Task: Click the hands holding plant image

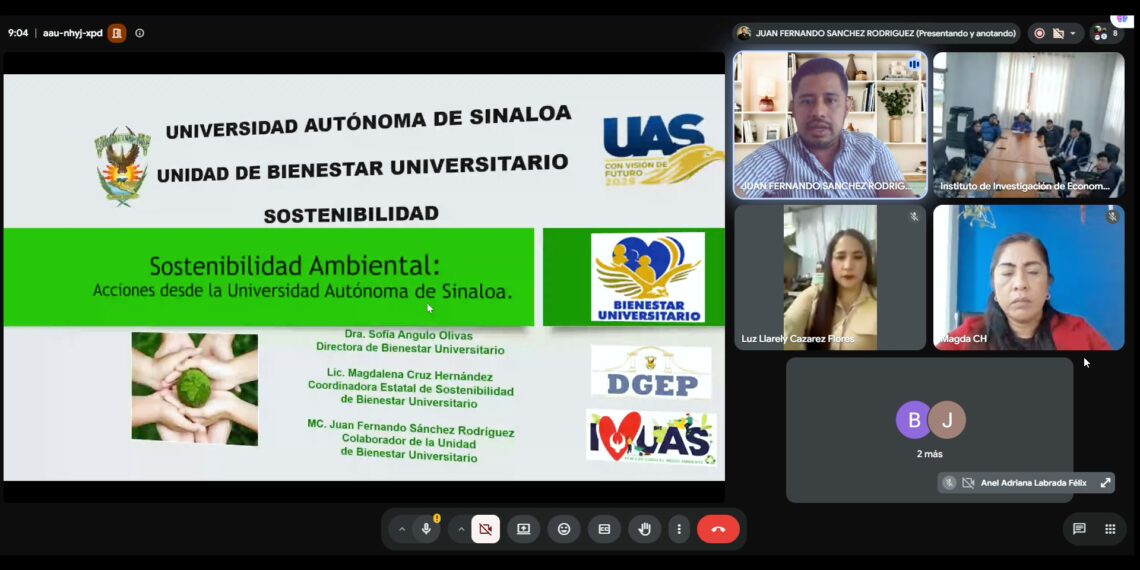Action: pyautogui.click(x=195, y=388)
